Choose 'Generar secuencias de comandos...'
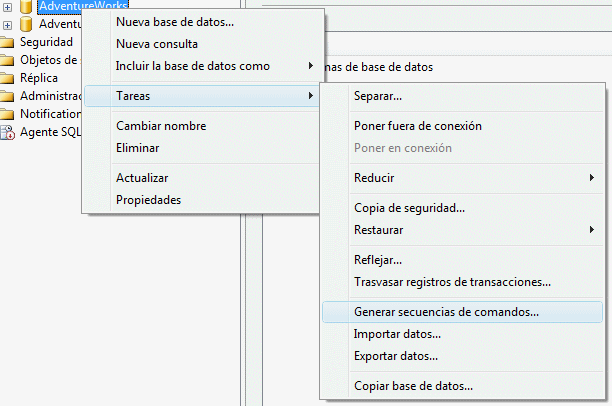The width and height of the screenshot is (612, 406). tap(463, 312)
